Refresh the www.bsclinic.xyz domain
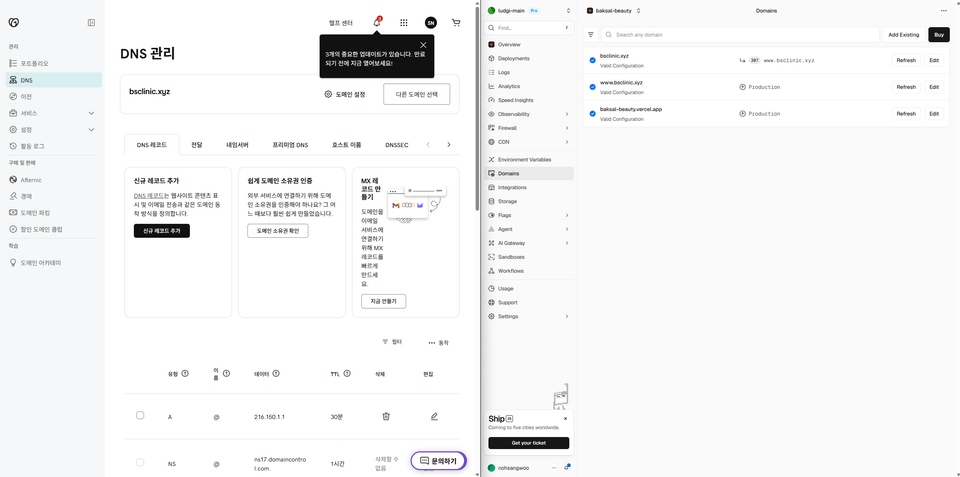The height and width of the screenshot is (477, 960). pos(906,87)
